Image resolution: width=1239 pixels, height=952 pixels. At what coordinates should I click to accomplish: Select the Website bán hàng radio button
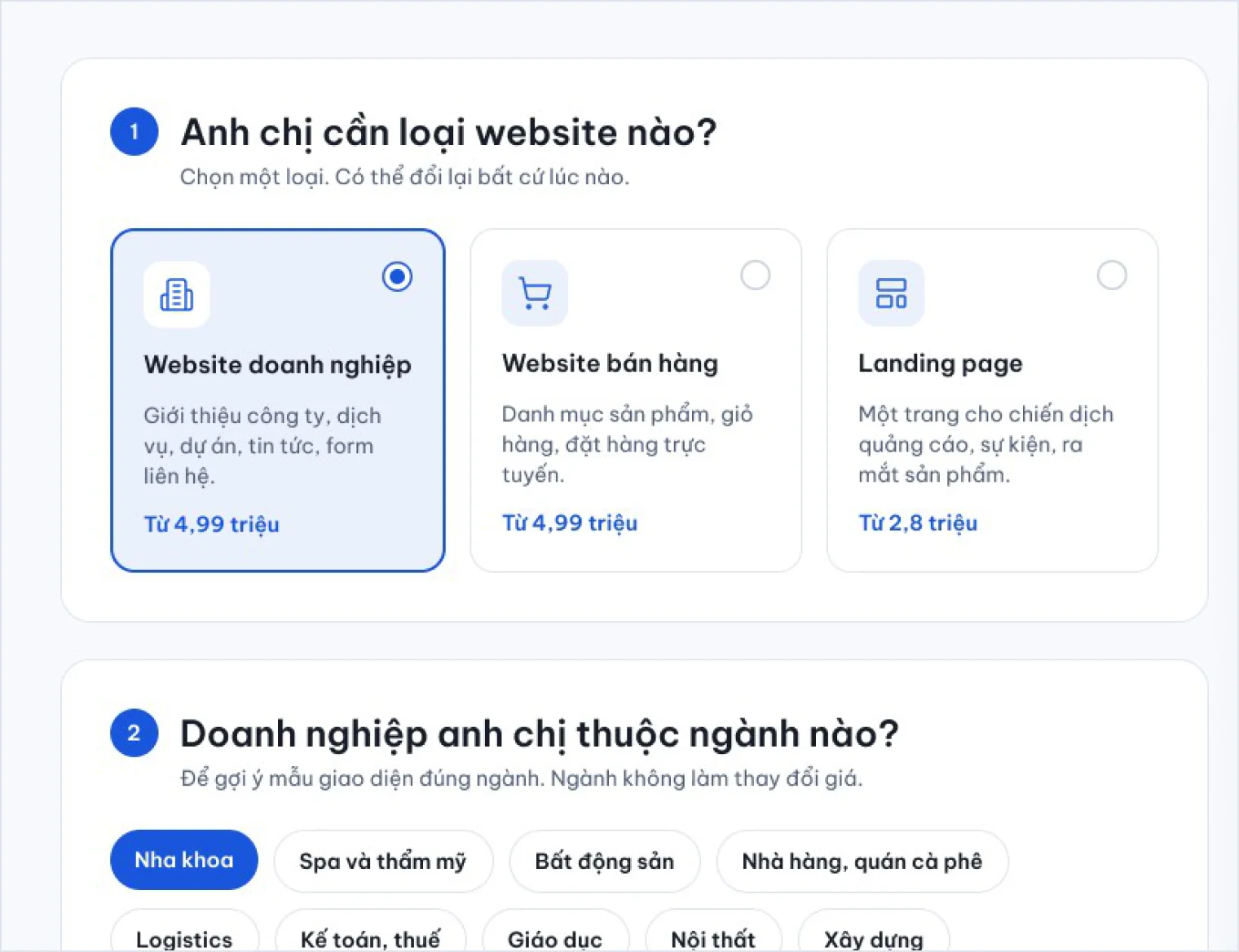click(x=755, y=275)
